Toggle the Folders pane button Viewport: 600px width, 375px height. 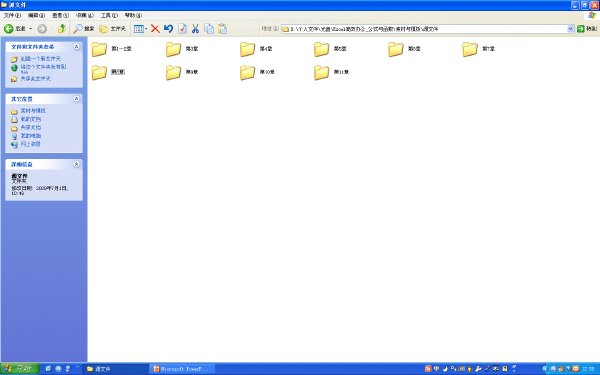(x=112, y=29)
